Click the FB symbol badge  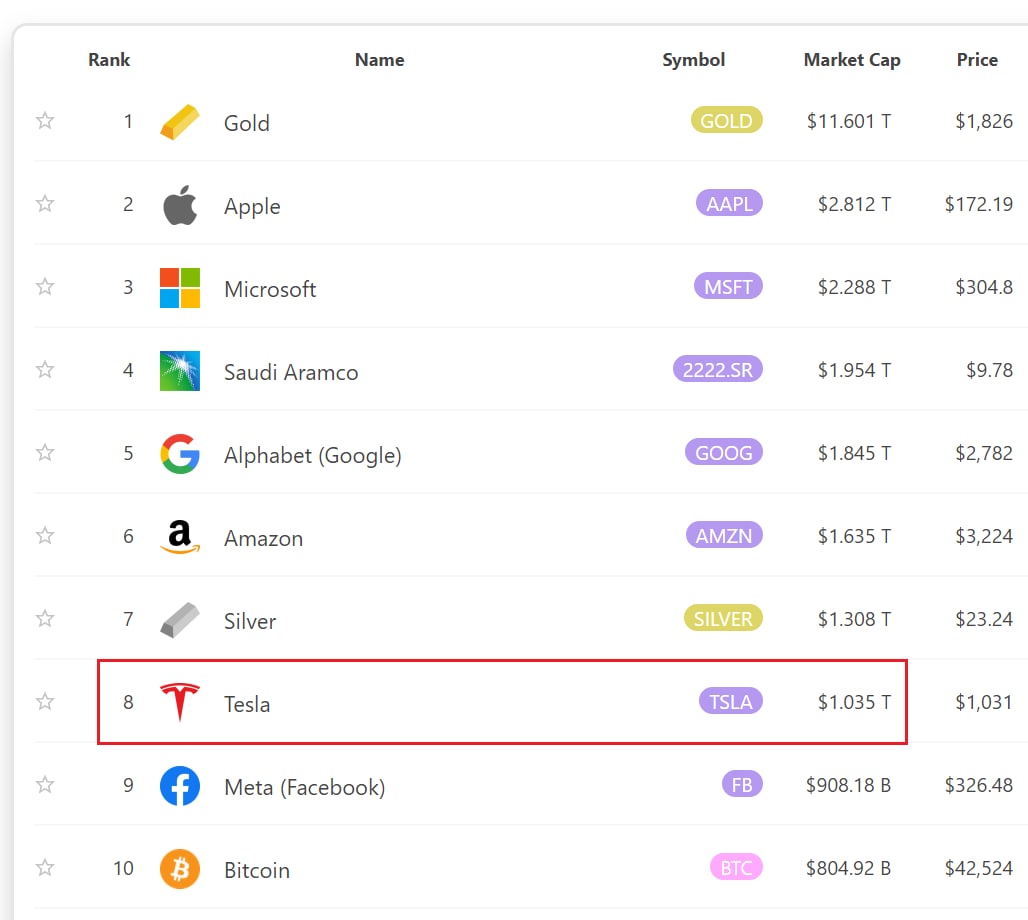coord(742,784)
